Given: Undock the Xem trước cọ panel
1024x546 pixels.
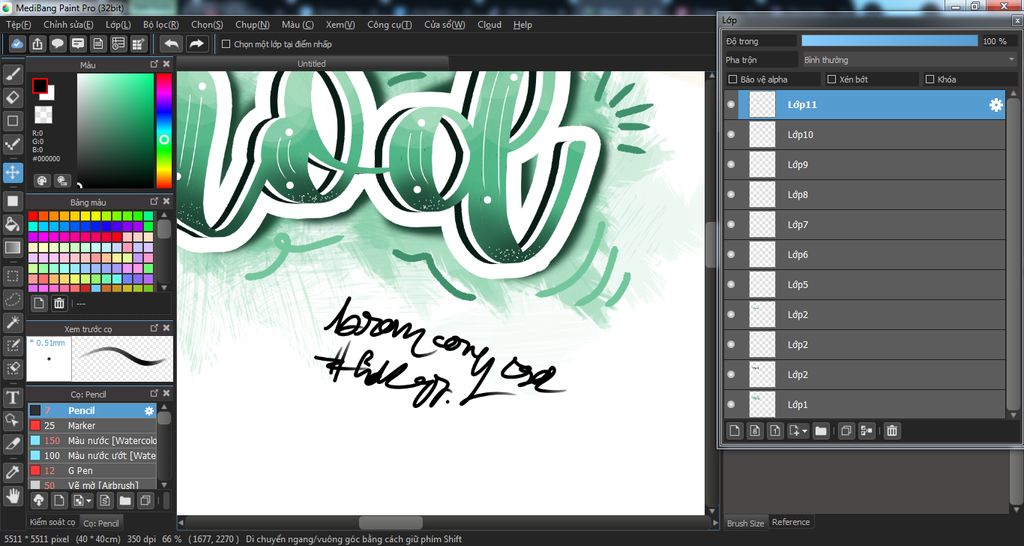Looking at the screenshot, I should [x=154, y=328].
